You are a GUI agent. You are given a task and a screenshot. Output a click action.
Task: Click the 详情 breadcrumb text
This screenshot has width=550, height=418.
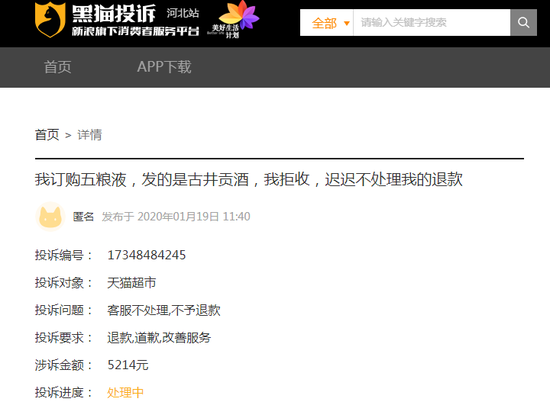click(x=90, y=135)
